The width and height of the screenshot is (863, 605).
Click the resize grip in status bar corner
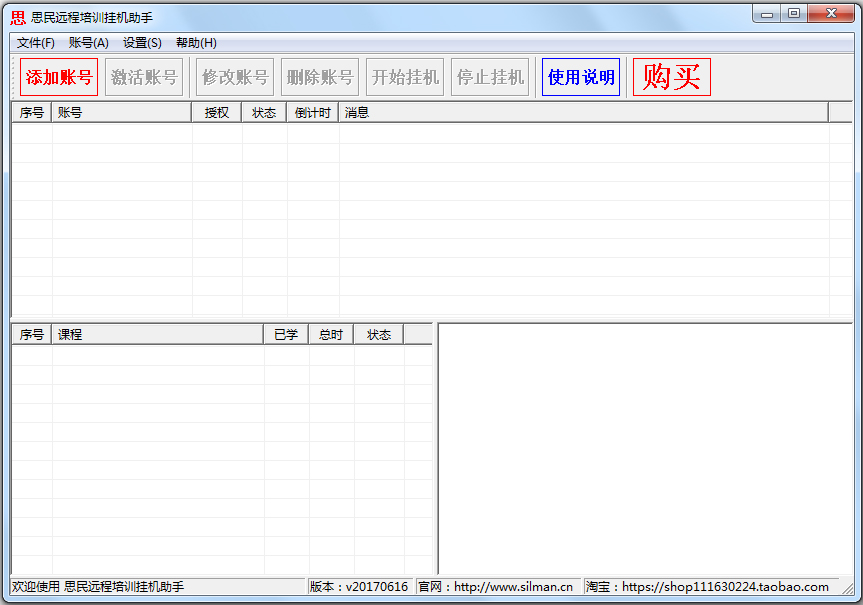point(848,588)
